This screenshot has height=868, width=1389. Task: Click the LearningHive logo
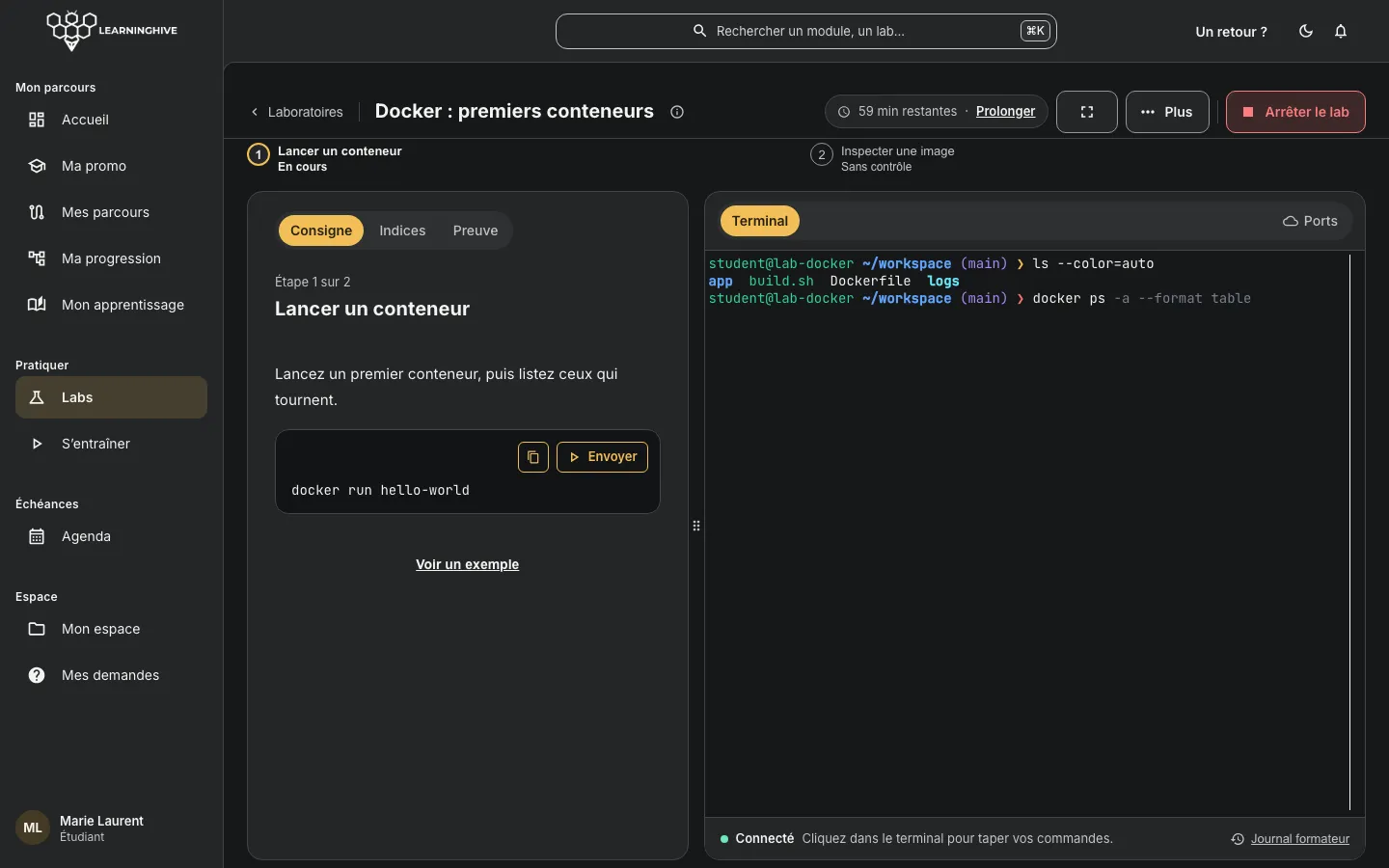tap(112, 31)
